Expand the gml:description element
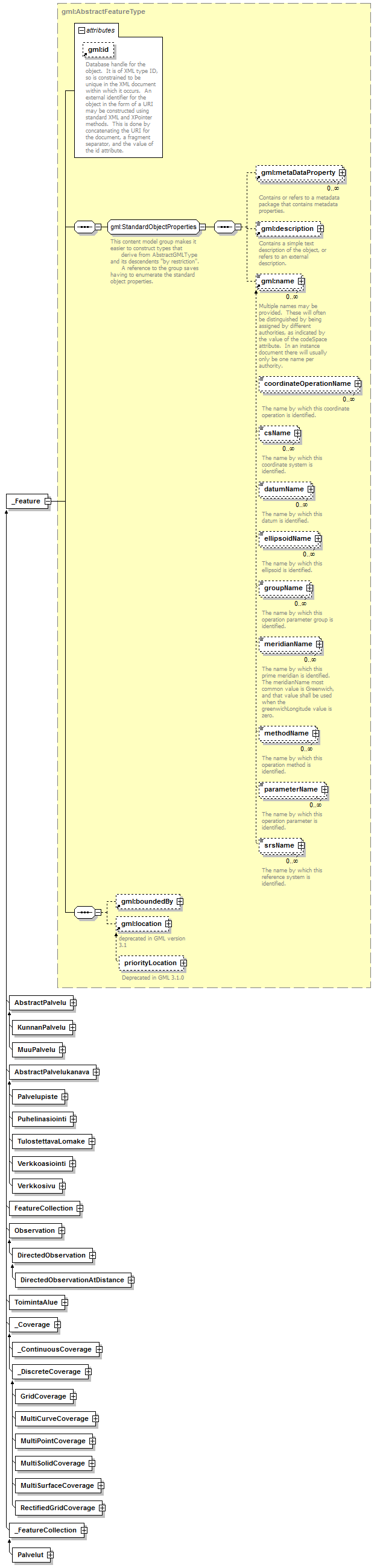 [x=320, y=229]
